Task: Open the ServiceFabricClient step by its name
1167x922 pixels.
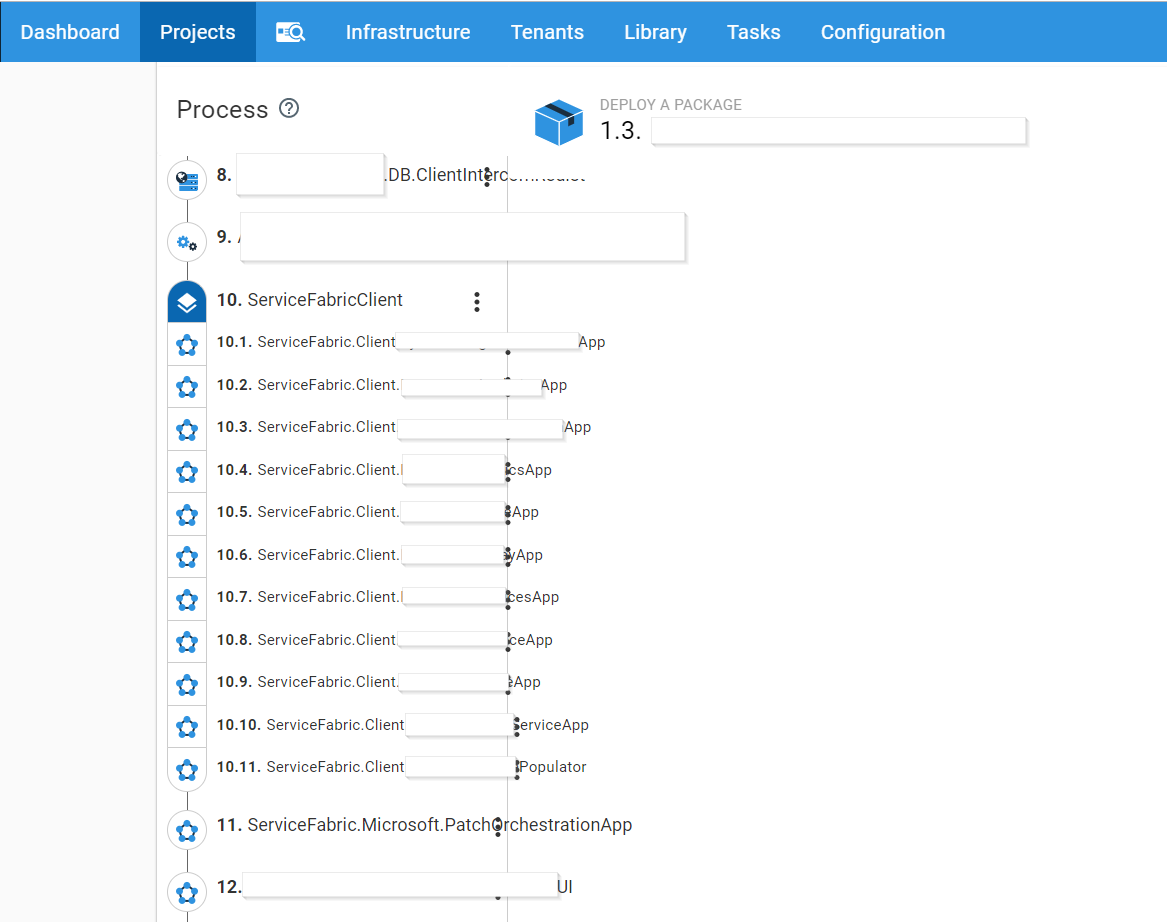Action: (x=325, y=299)
